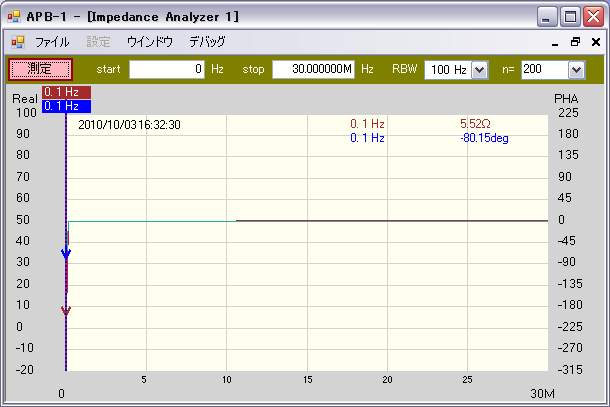
Task: Minimize the inner Impedance Analyzer child window
Action: point(555,43)
